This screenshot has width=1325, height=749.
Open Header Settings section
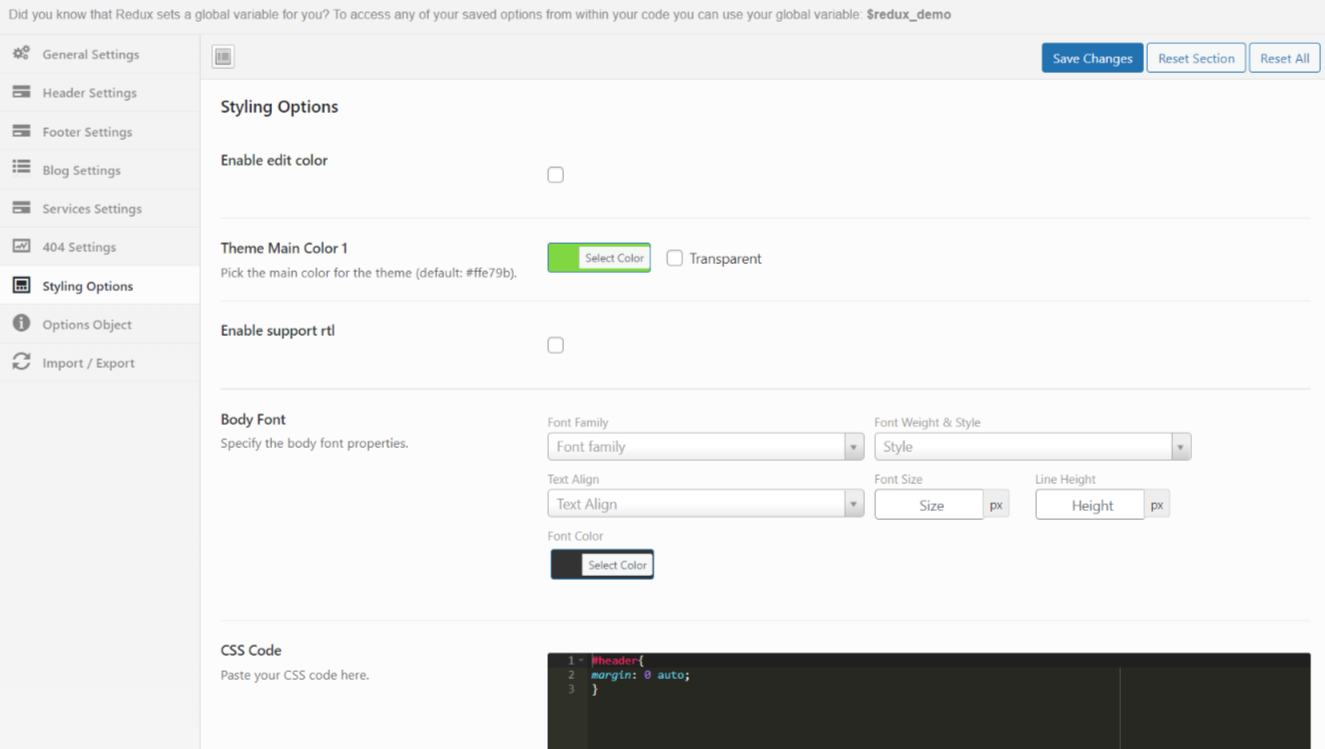click(x=100, y=92)
